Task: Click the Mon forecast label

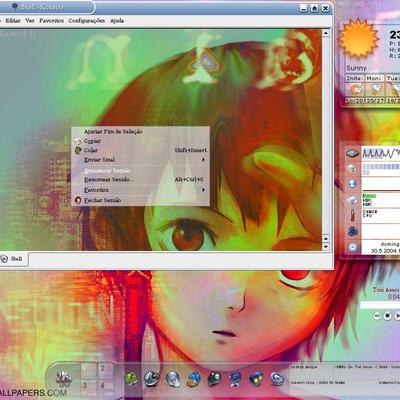Action: [x=375, y=78]
